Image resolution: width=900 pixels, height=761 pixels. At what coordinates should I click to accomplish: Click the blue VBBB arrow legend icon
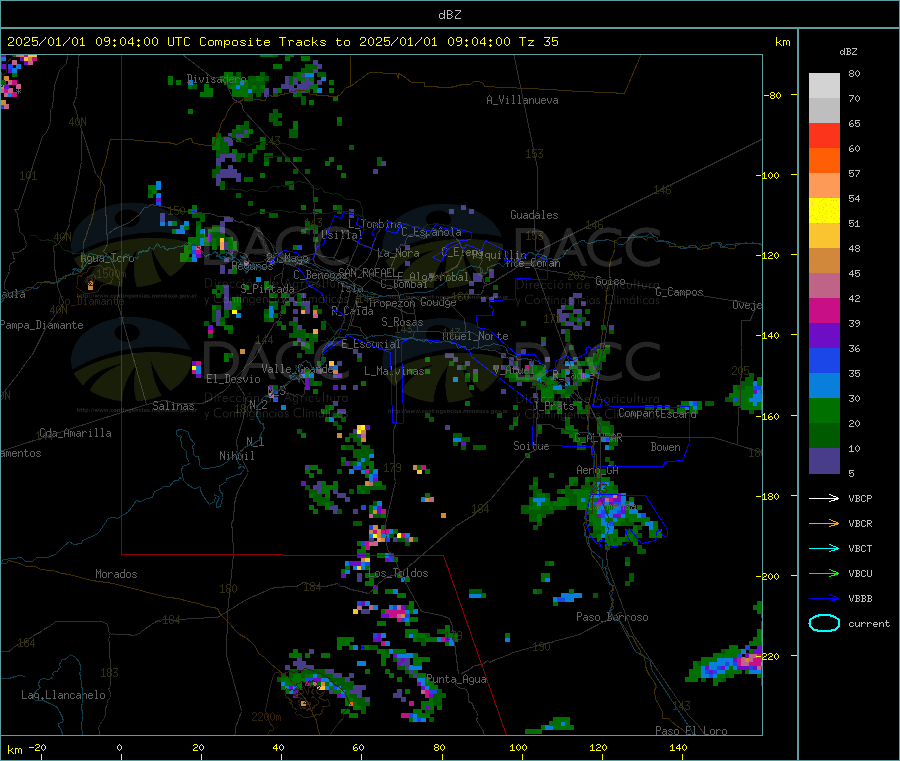coord(824,599)
